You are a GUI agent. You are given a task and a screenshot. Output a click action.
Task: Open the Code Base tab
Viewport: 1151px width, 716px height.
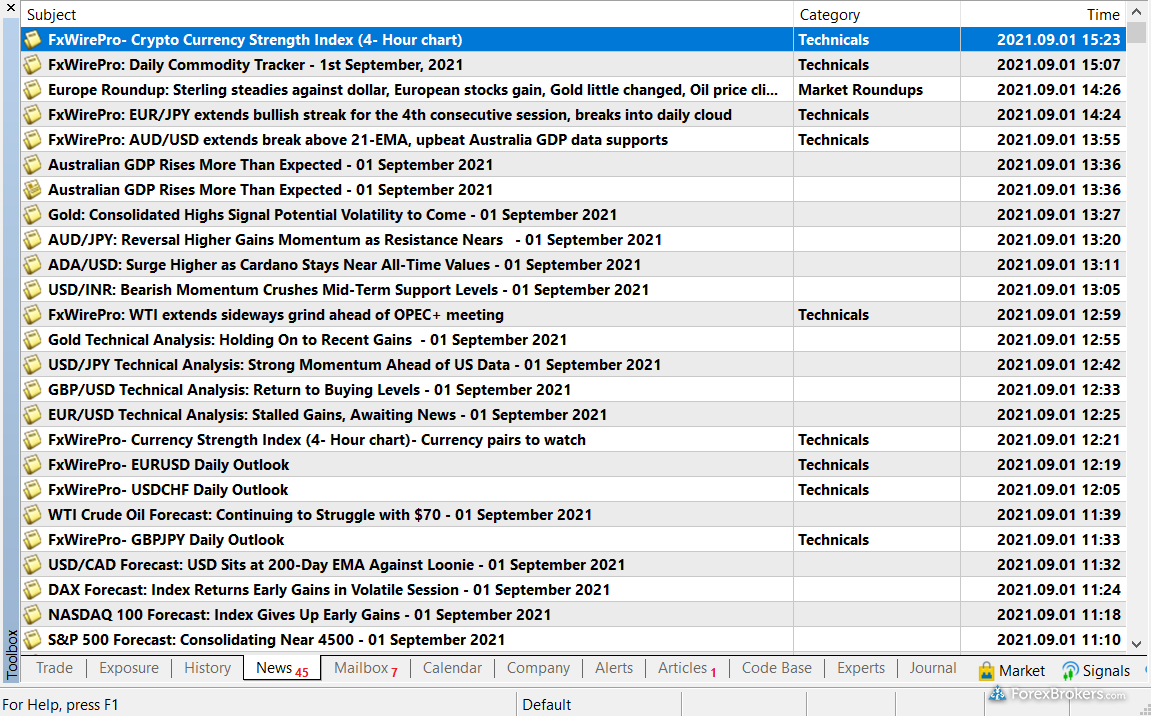(x=777, y=668)
